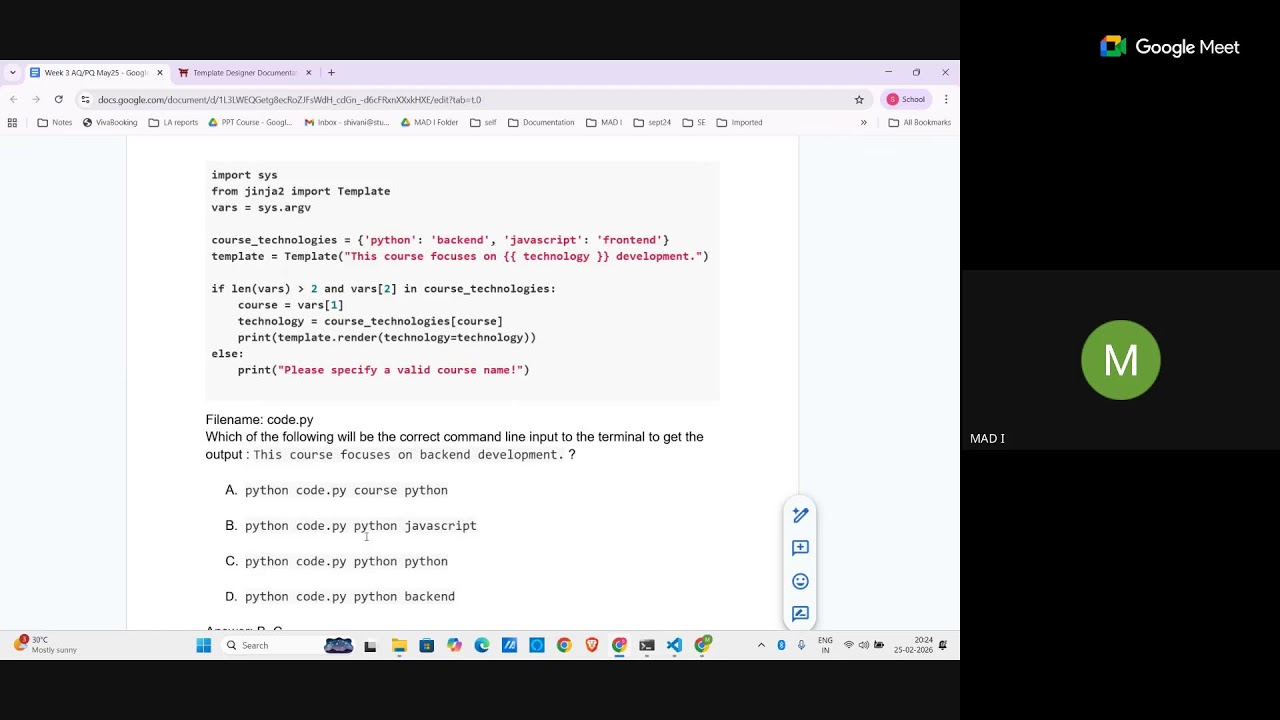This screenshot has width=1280, height=720.
Task: Click the address bar URL
Action: 289,100
